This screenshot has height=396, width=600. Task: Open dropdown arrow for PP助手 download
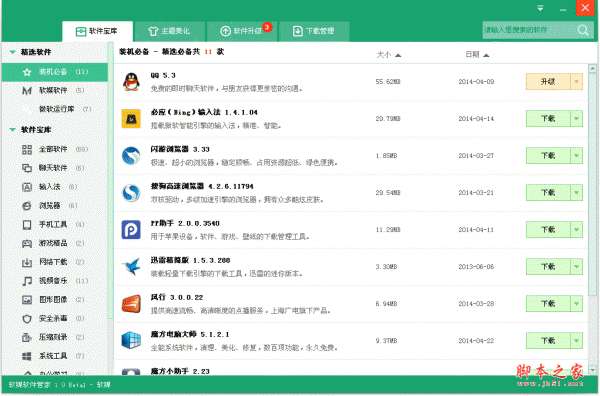(577, 230)
